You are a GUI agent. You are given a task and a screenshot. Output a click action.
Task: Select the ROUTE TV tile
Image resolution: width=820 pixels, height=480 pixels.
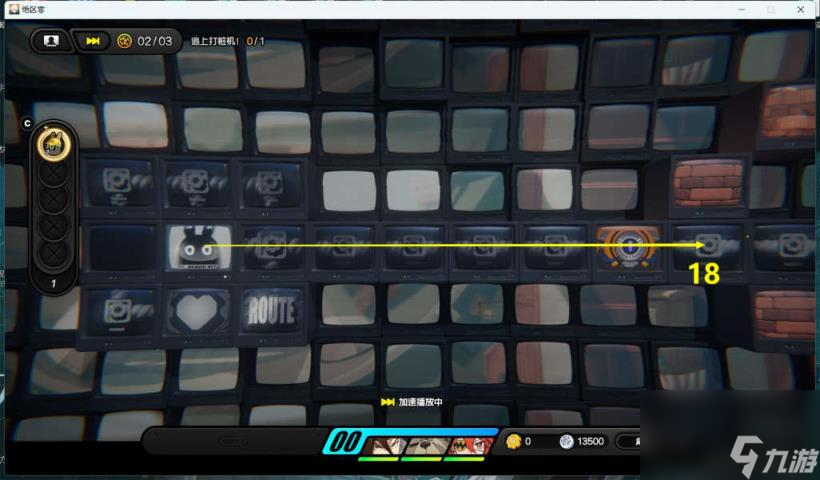click(270, 311)
